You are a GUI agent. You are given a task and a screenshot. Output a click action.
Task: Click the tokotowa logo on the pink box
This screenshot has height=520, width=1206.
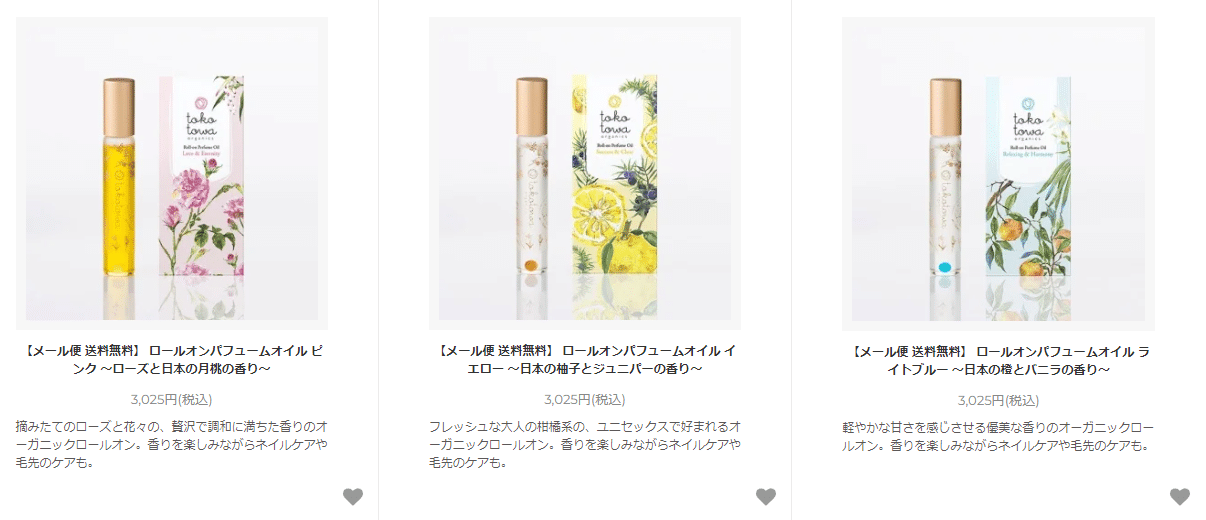coord(200,116)
